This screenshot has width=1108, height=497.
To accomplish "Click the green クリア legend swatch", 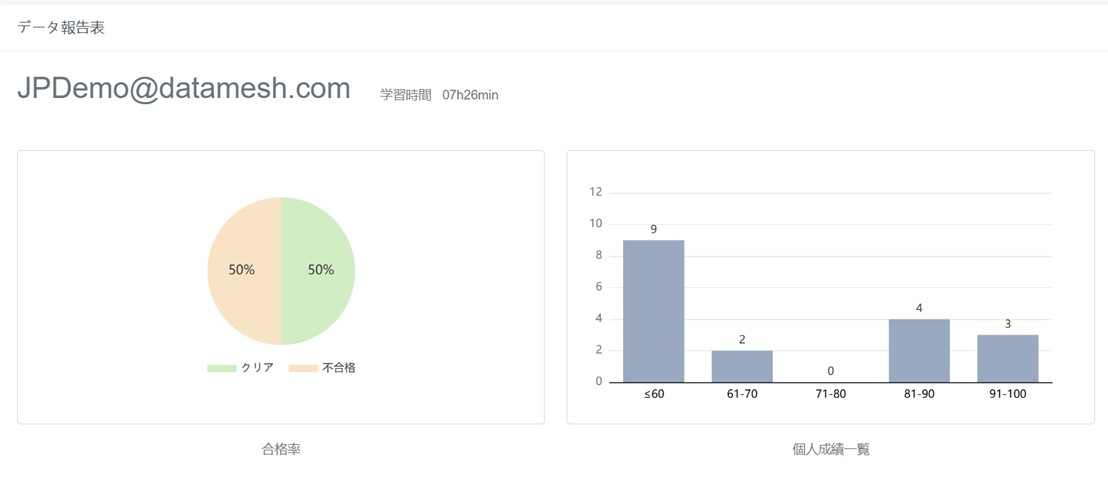I will point(221,368).
